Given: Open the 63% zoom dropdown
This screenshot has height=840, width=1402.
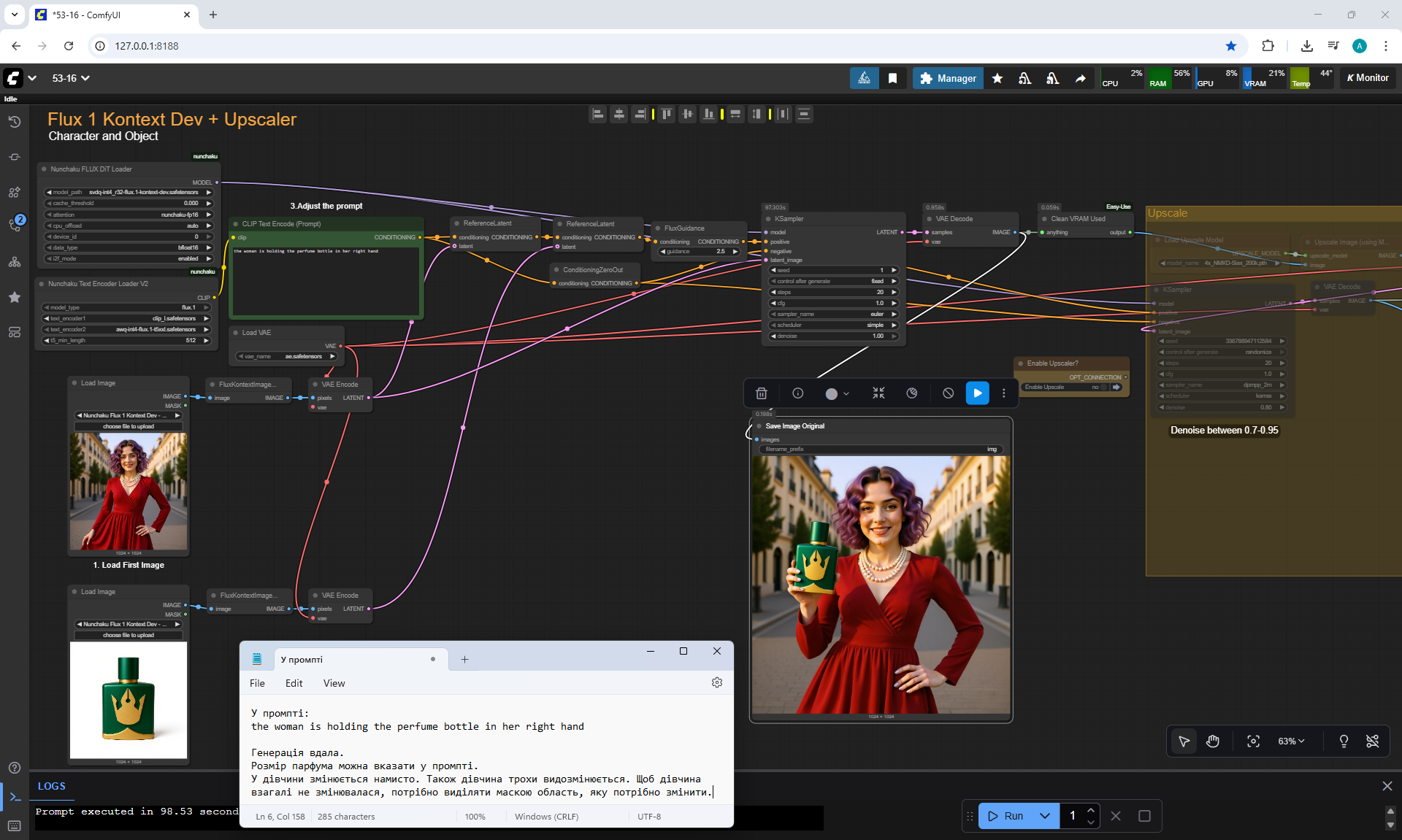Looking at the screenshot, I should point(1291,741).
